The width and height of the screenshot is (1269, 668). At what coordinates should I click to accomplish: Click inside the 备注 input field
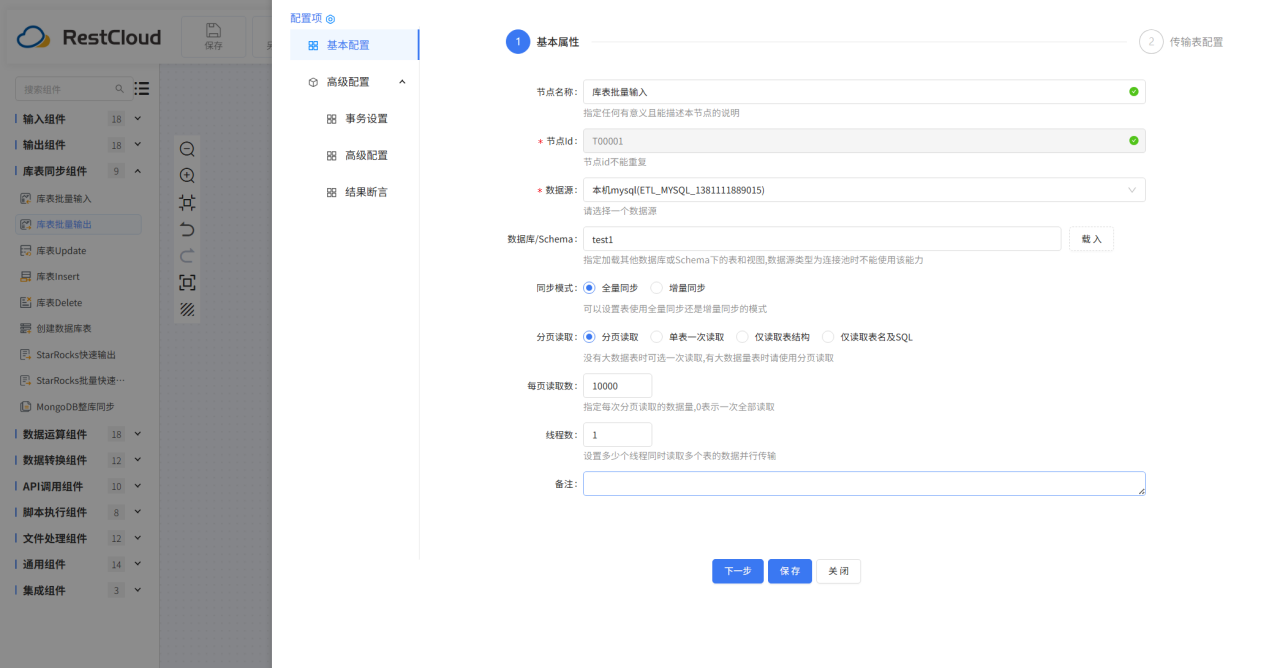(x=864, y=483)
